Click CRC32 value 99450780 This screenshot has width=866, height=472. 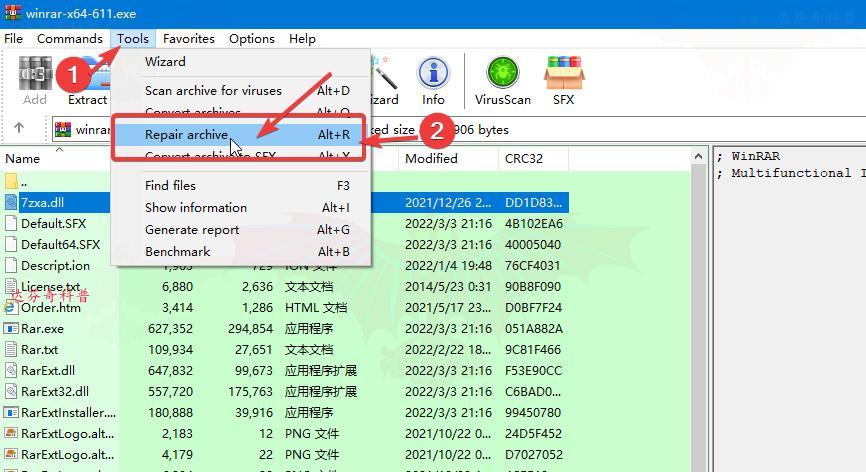click(533, 412)
